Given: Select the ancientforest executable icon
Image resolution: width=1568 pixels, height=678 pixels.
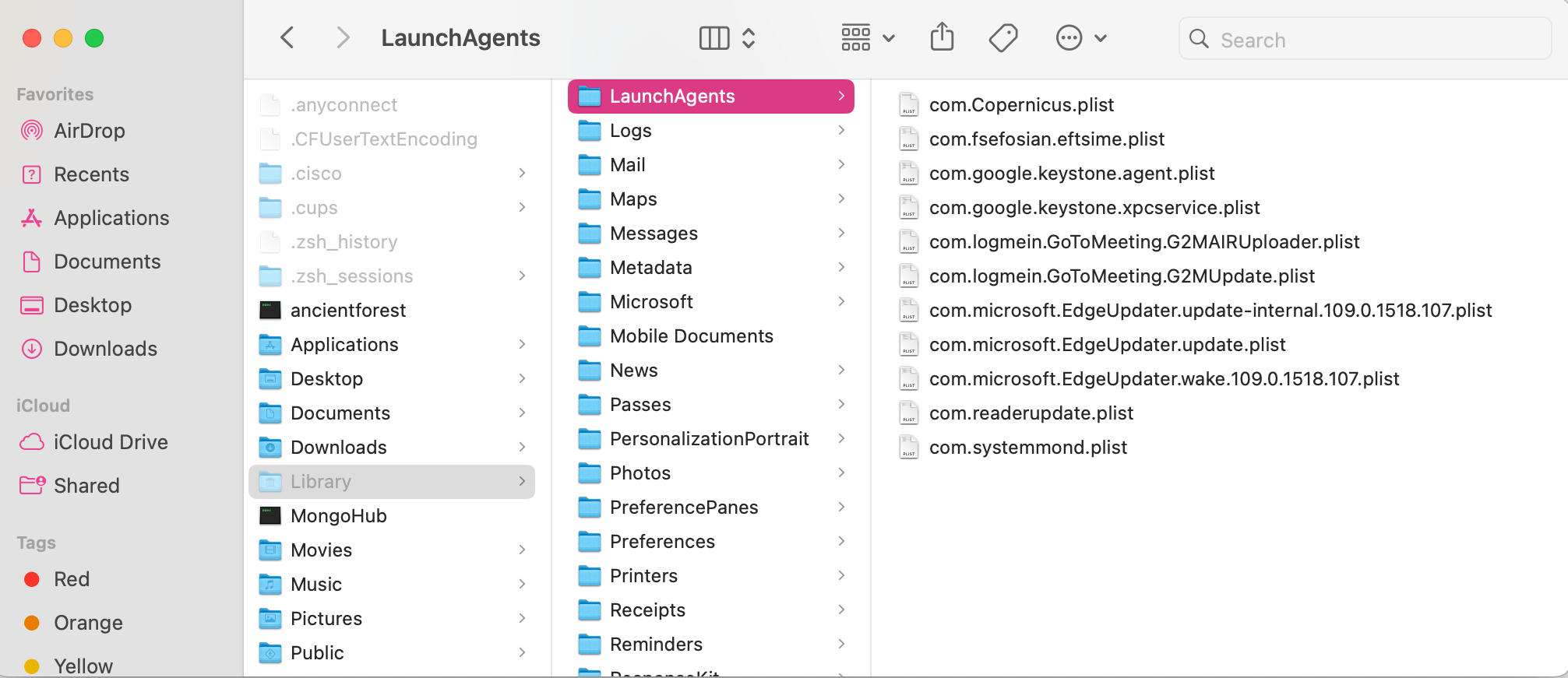Looking at the screenshot, I should [270, 311].
